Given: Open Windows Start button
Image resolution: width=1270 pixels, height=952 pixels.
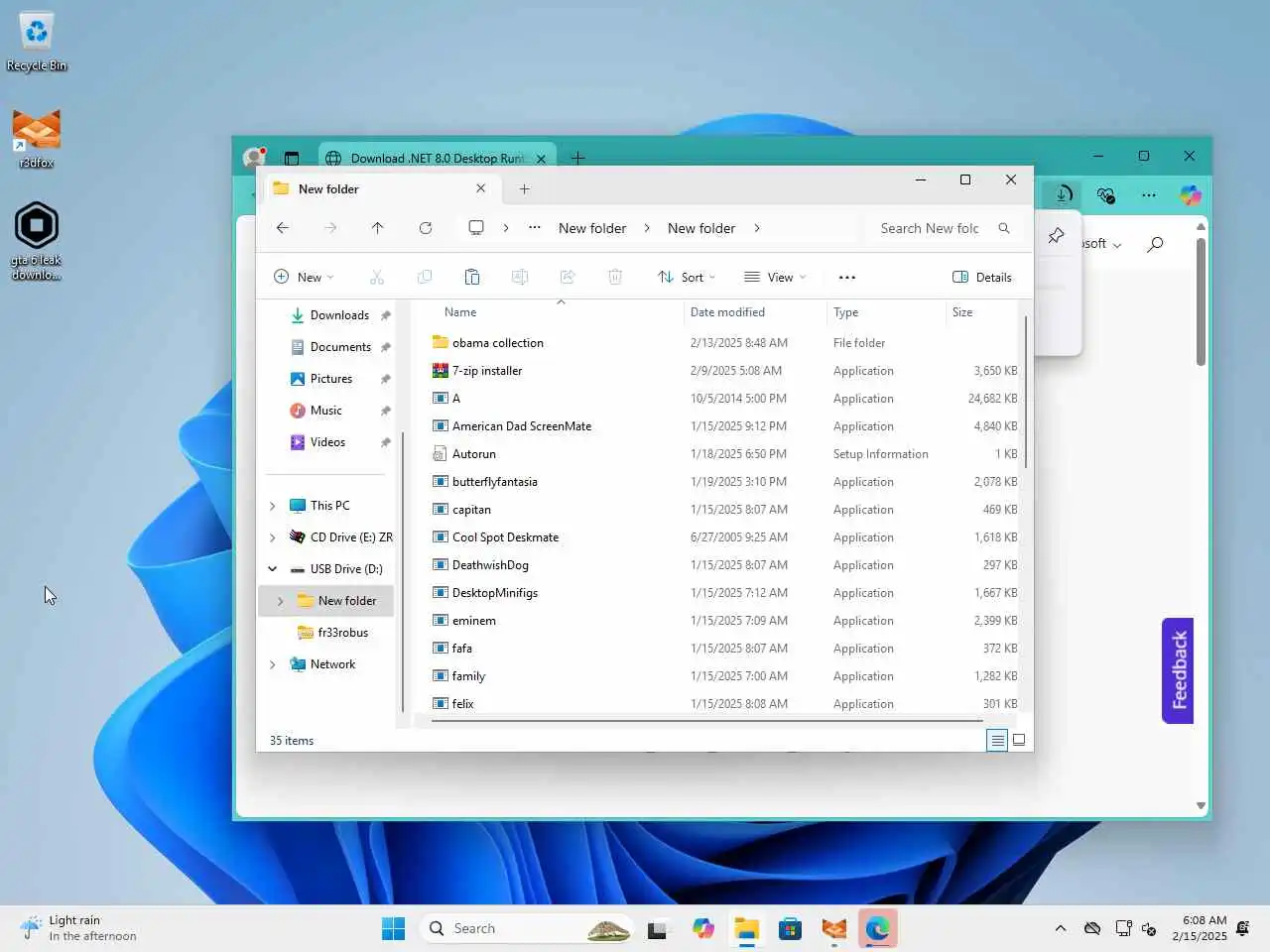Looking at the screenshot, I should (x=393, y=928).
